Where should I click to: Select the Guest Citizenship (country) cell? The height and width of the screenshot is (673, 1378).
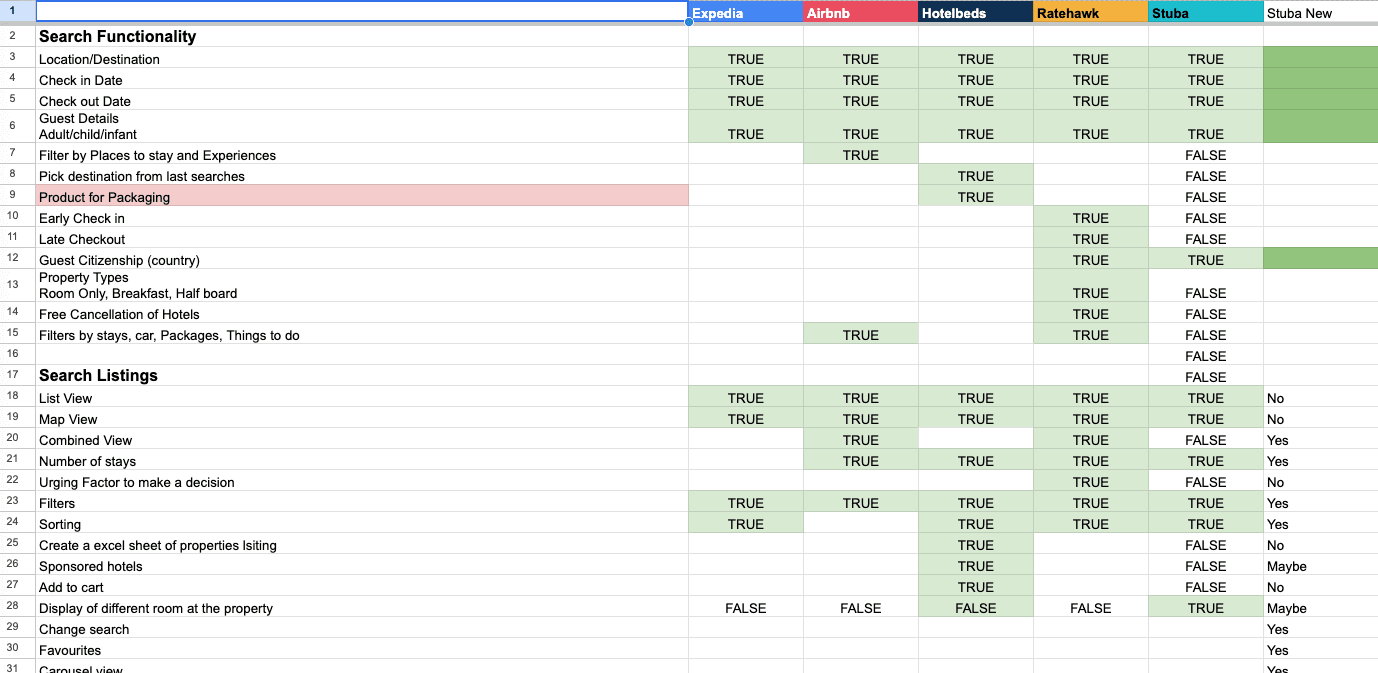[x=362, y=259]
